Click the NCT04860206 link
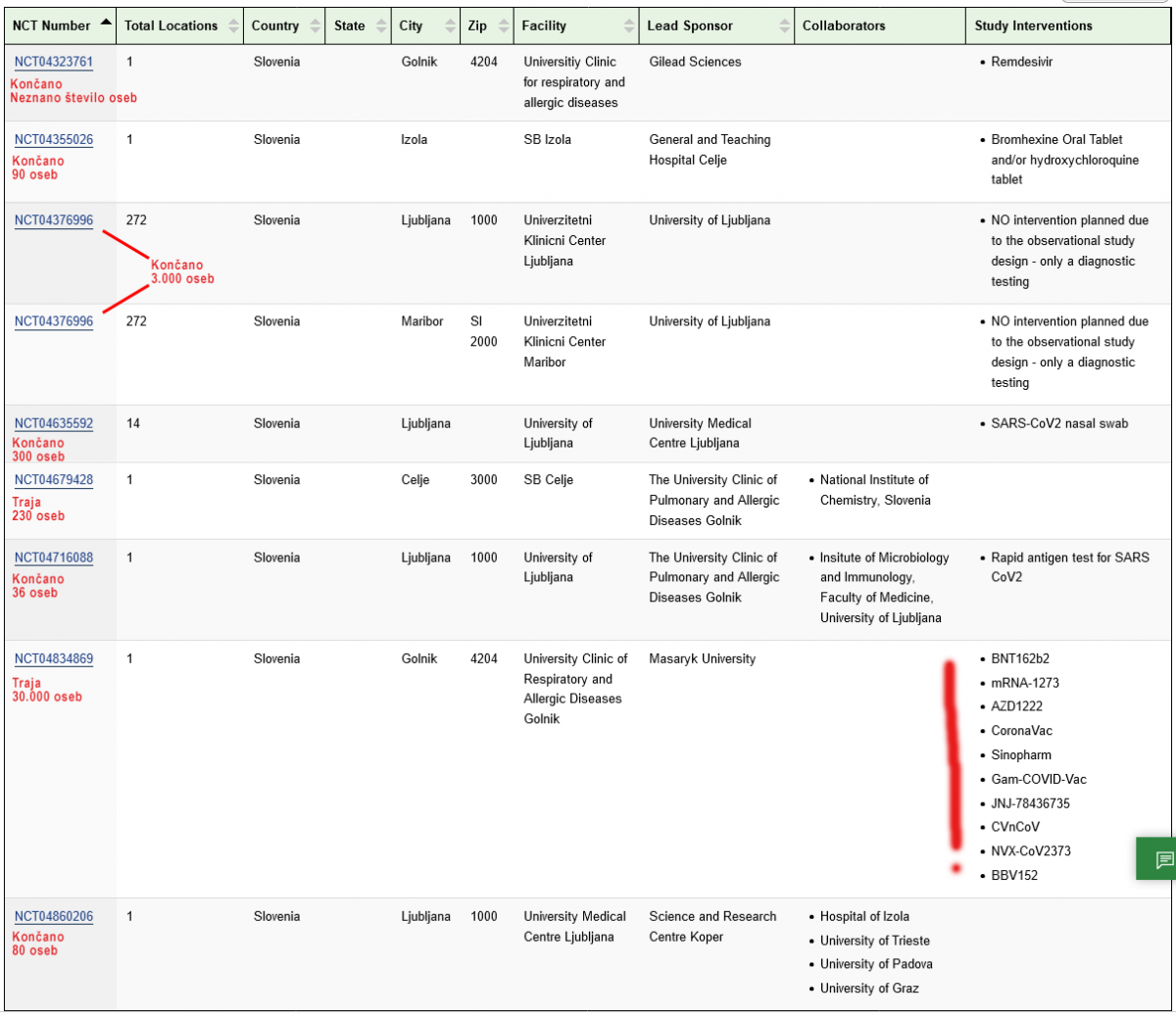 (x=54, y=917)
